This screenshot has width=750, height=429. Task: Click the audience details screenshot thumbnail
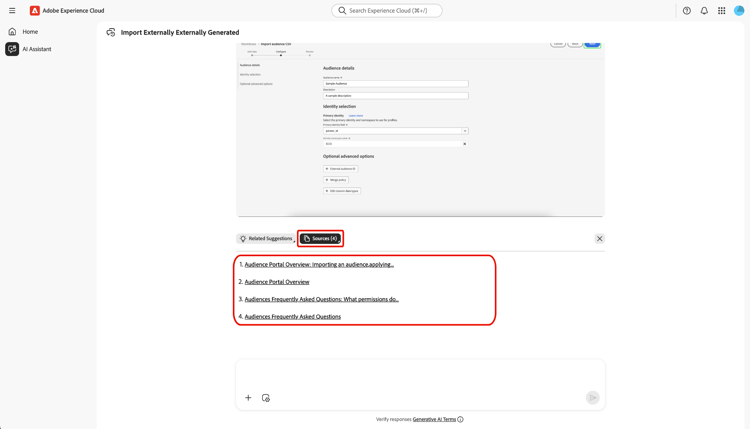pyautogui.click(x=420, y=129)
